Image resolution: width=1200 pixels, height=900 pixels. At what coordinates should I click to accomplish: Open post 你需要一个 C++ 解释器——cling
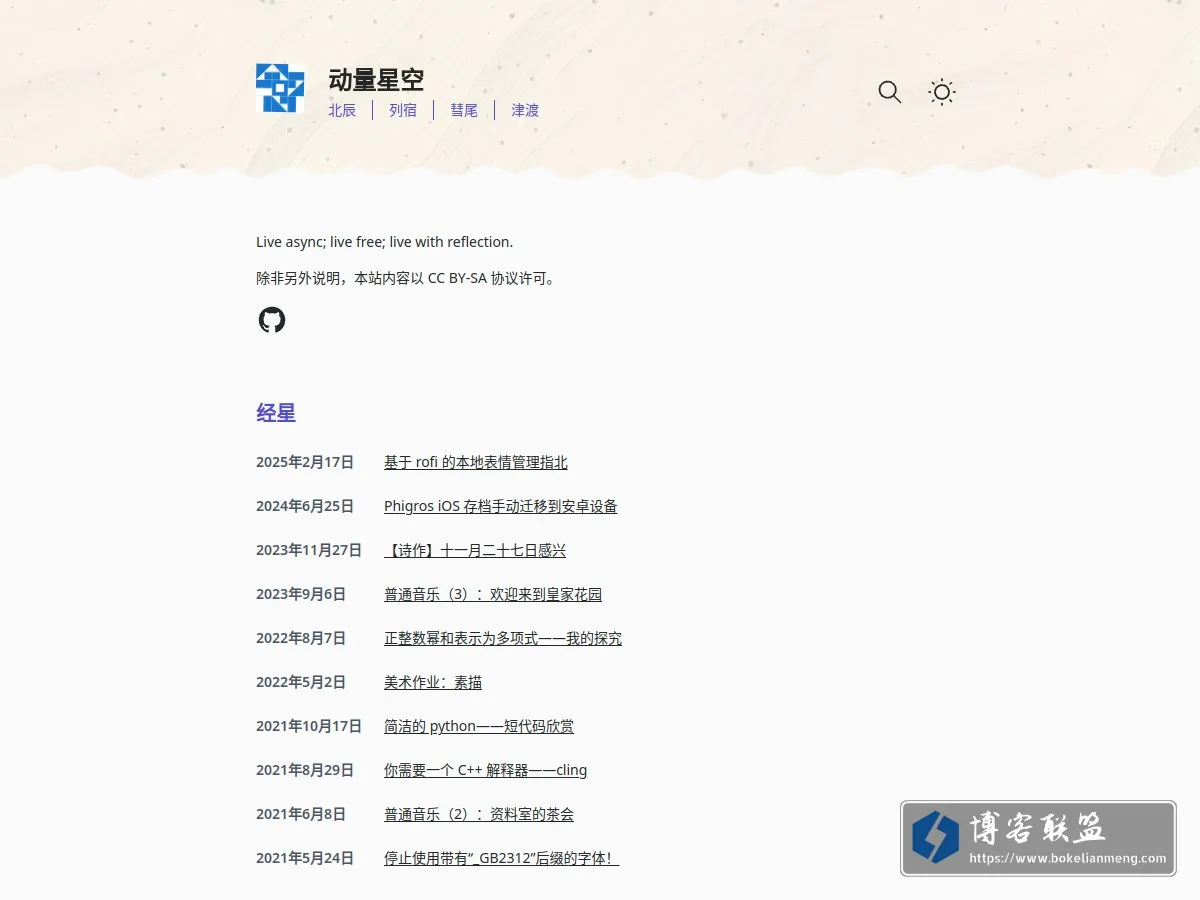(x=486, y=770)
